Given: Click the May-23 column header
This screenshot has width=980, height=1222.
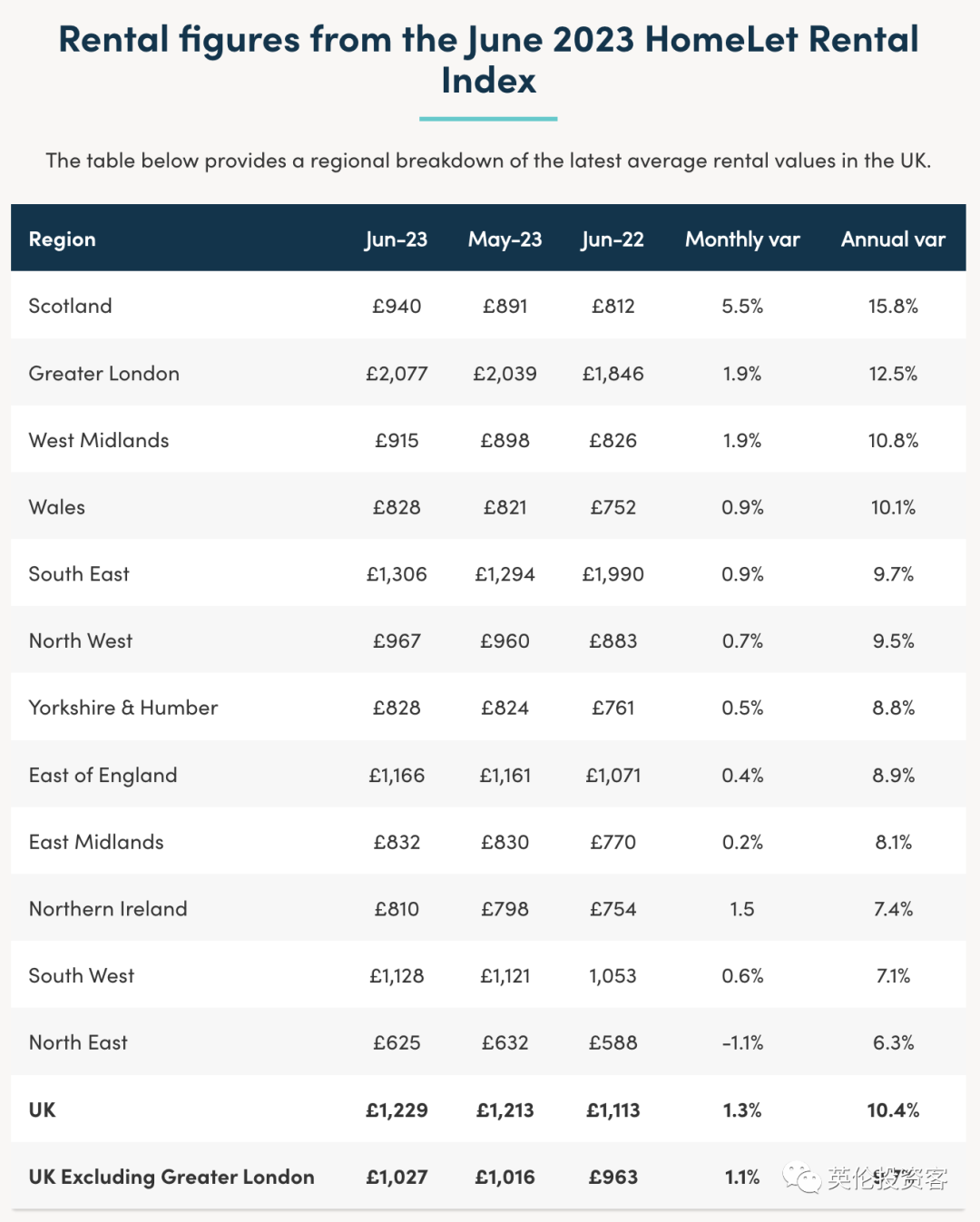Looking at the screenshot, I should point(505,240).
